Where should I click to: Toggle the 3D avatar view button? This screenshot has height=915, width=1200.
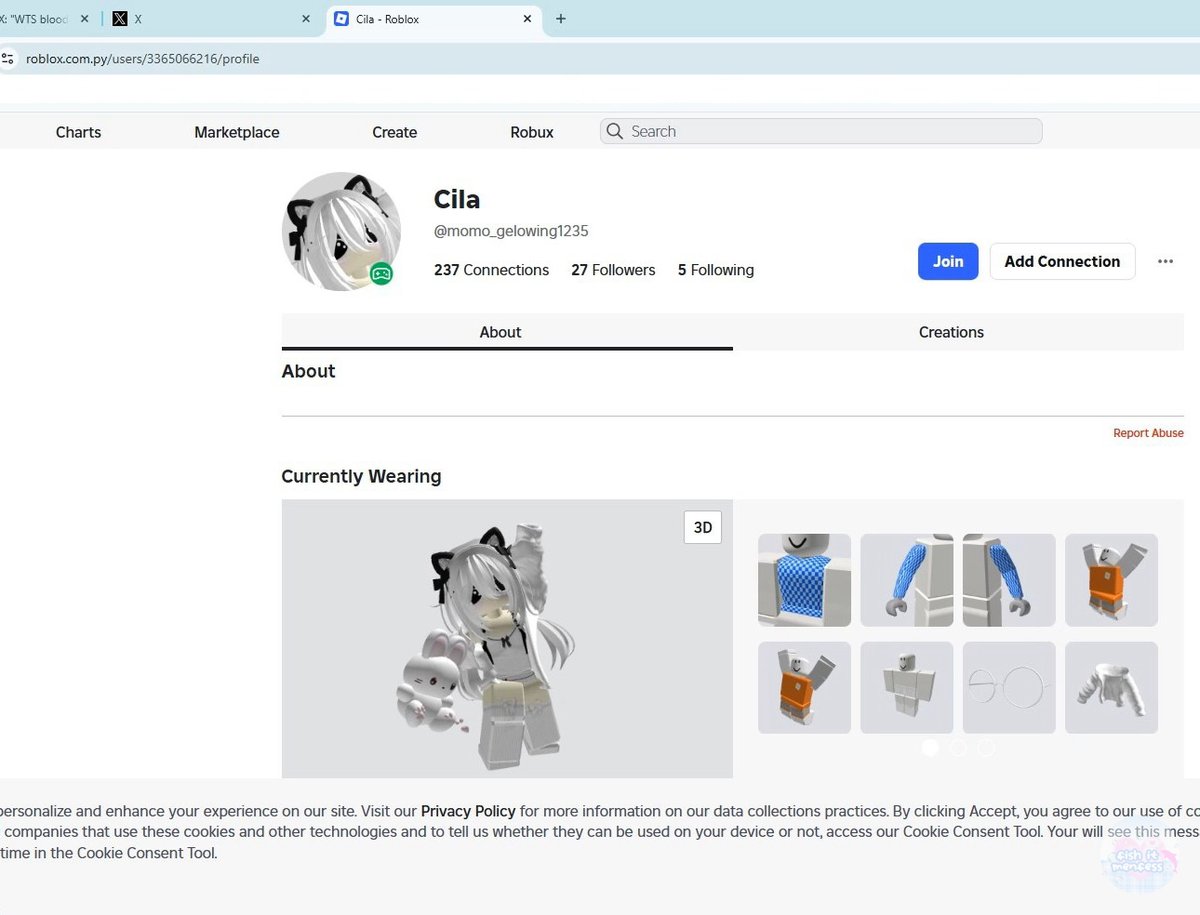pos(703,527)
